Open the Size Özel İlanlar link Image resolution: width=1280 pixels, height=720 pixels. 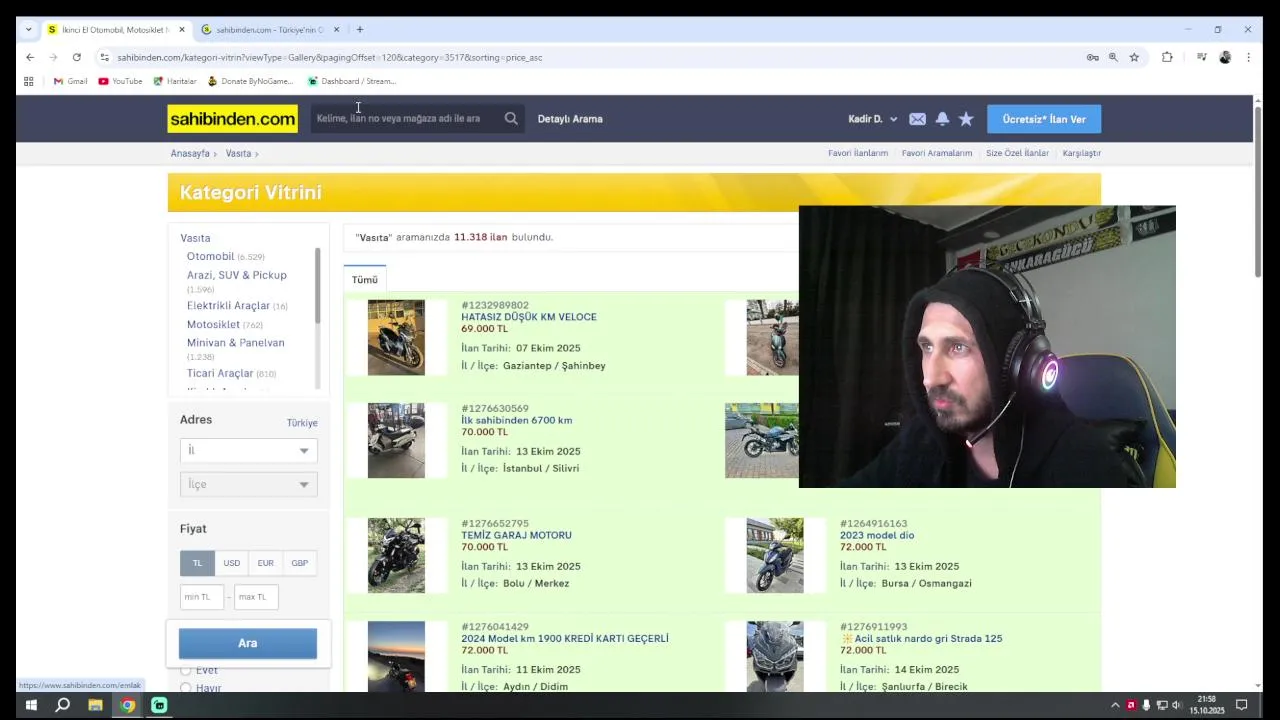pos(1017,153)
